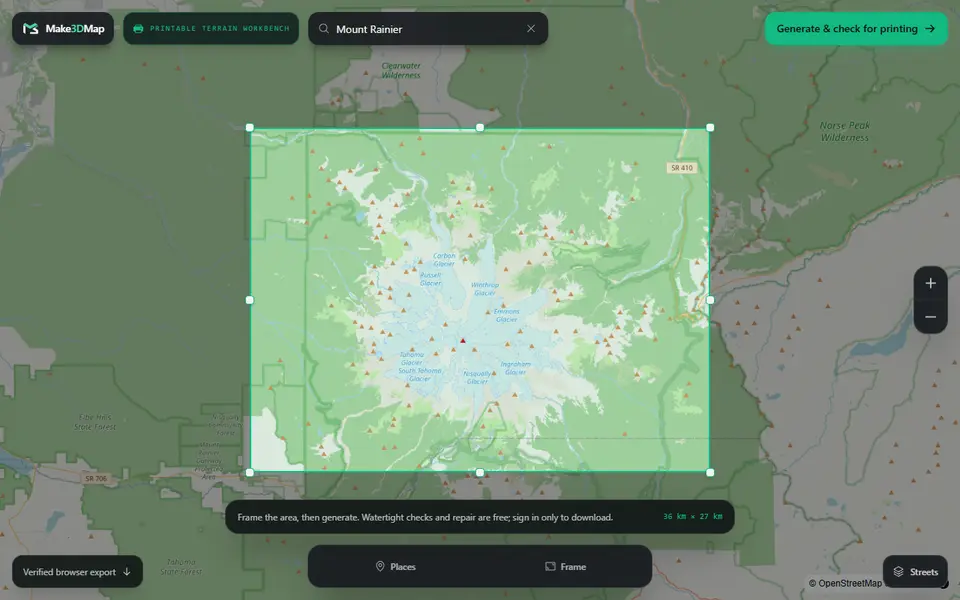Click the Places pin icon
The height and width of the screenshot is (600, 960).
[380, 566]
